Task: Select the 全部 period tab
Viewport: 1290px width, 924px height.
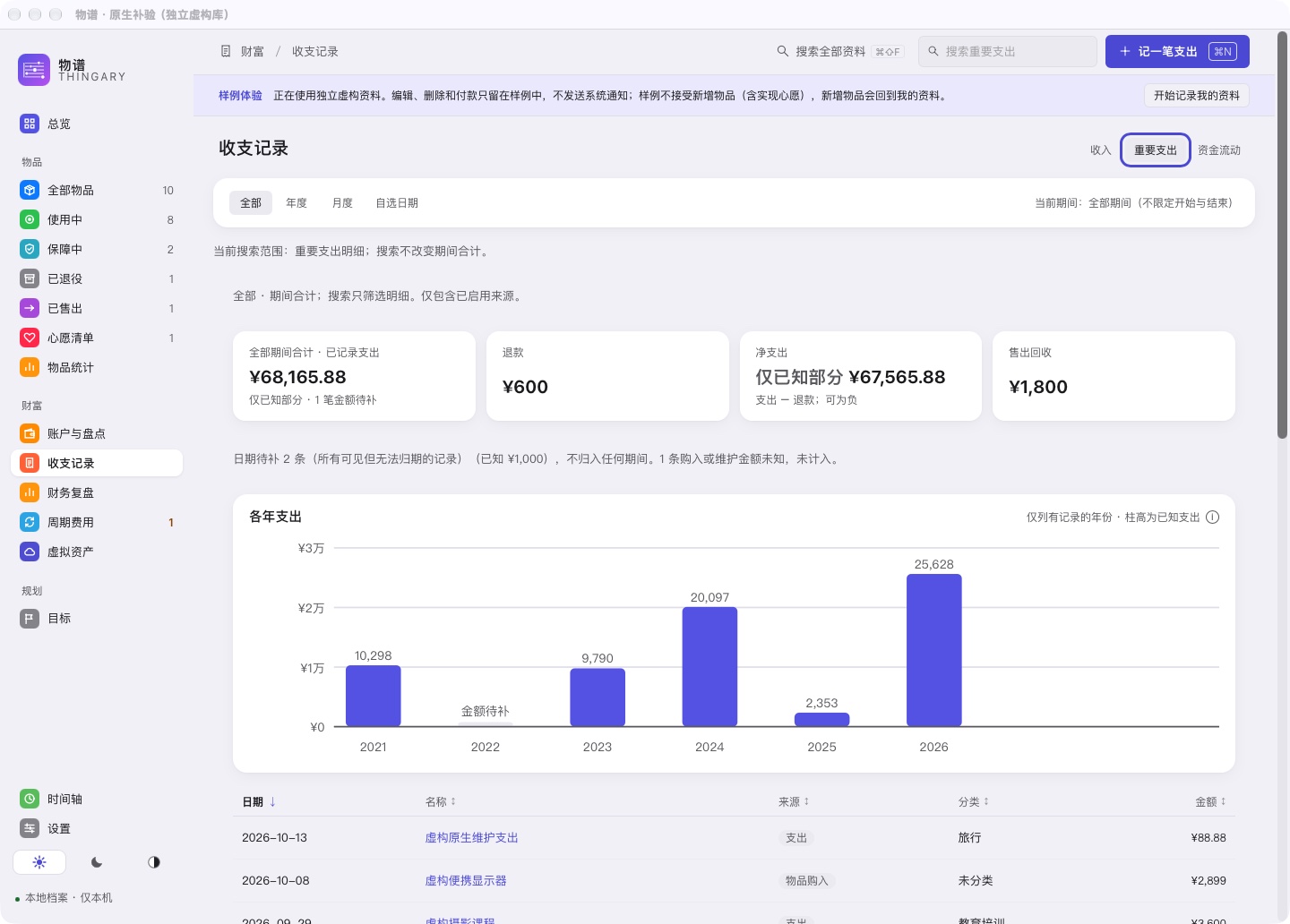Action: pos(251,203)
